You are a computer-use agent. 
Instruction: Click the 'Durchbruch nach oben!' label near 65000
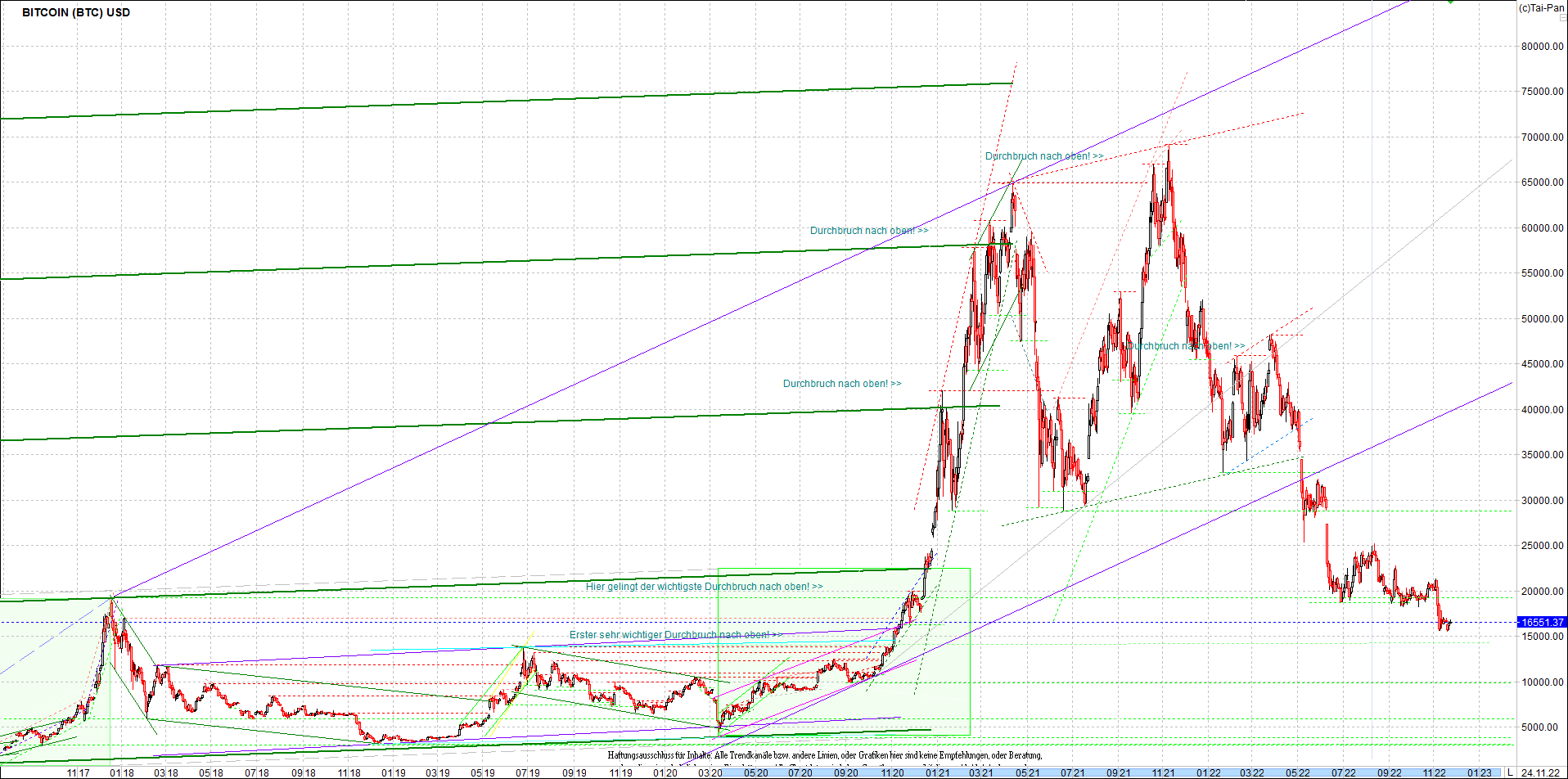(x=1044, y=156)
